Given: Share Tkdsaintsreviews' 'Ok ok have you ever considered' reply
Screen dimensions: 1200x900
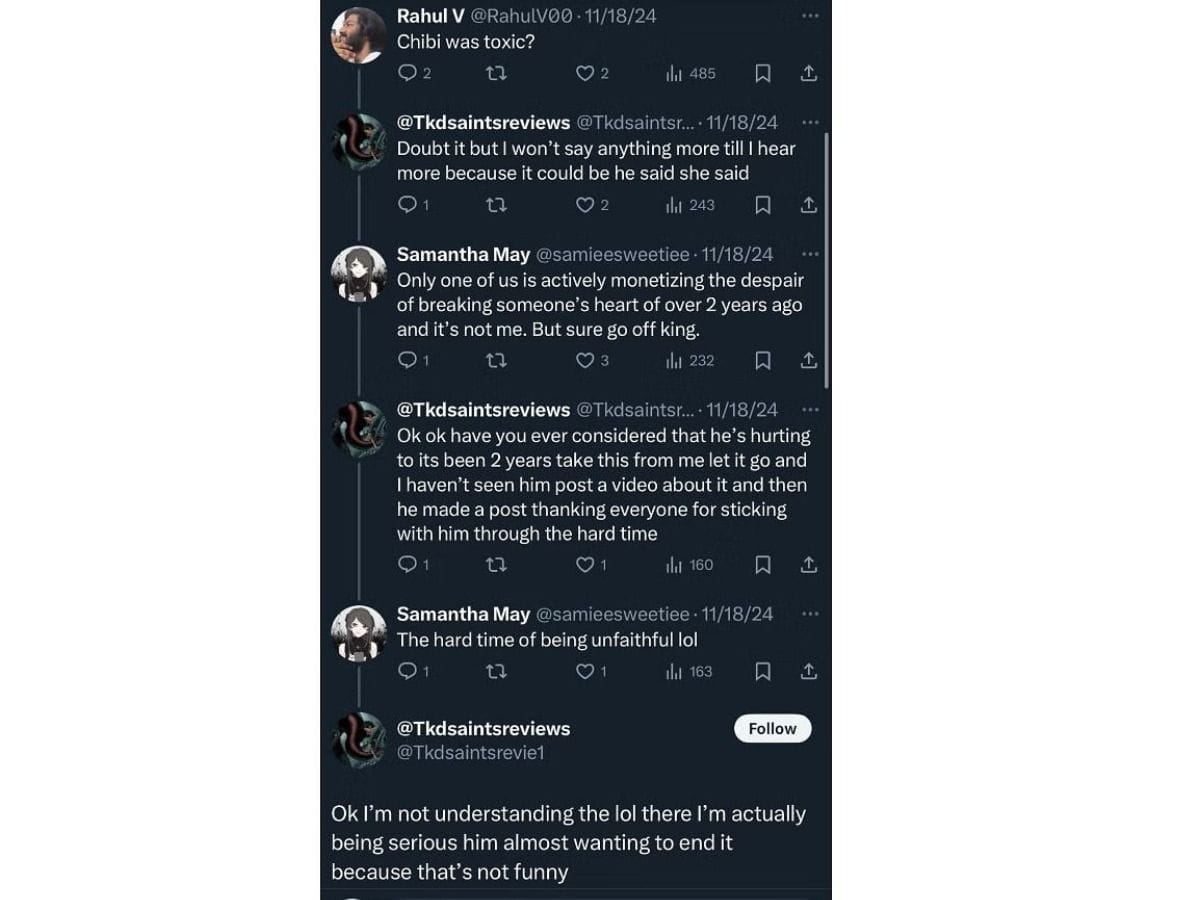Looking at the screenshot, I should (808, 565).
